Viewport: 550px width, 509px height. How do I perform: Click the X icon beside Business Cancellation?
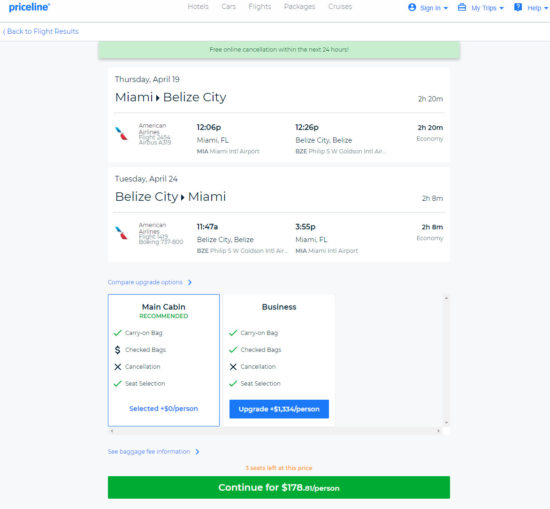coord(233,367)
